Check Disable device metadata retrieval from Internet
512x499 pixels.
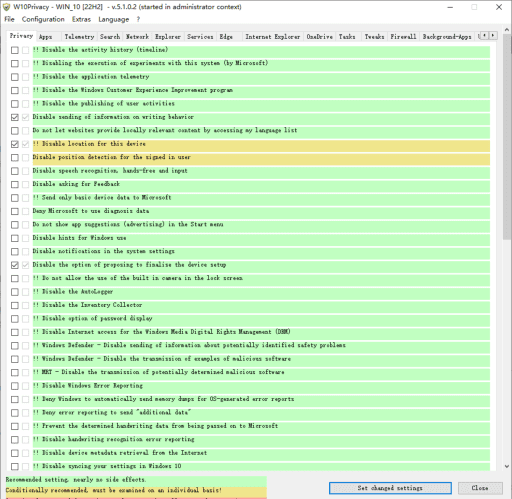[x=14, y=453]
